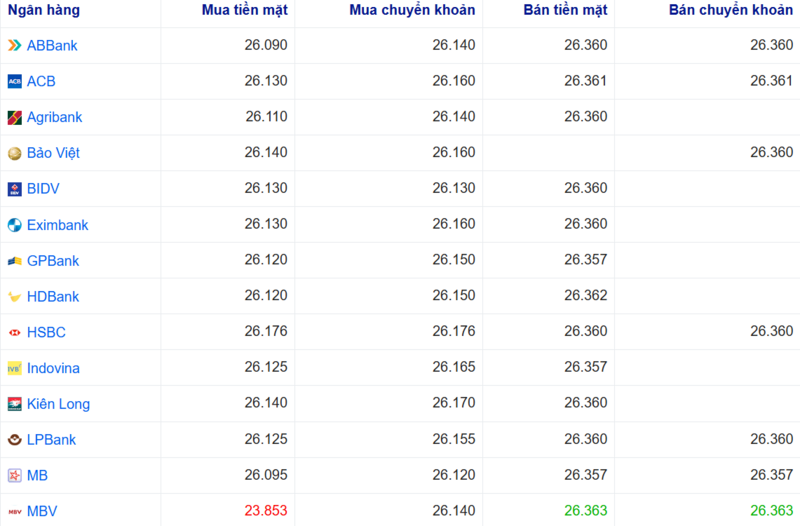Click the MB bank logo icon

pyautogui.click(x=14, y=475)
